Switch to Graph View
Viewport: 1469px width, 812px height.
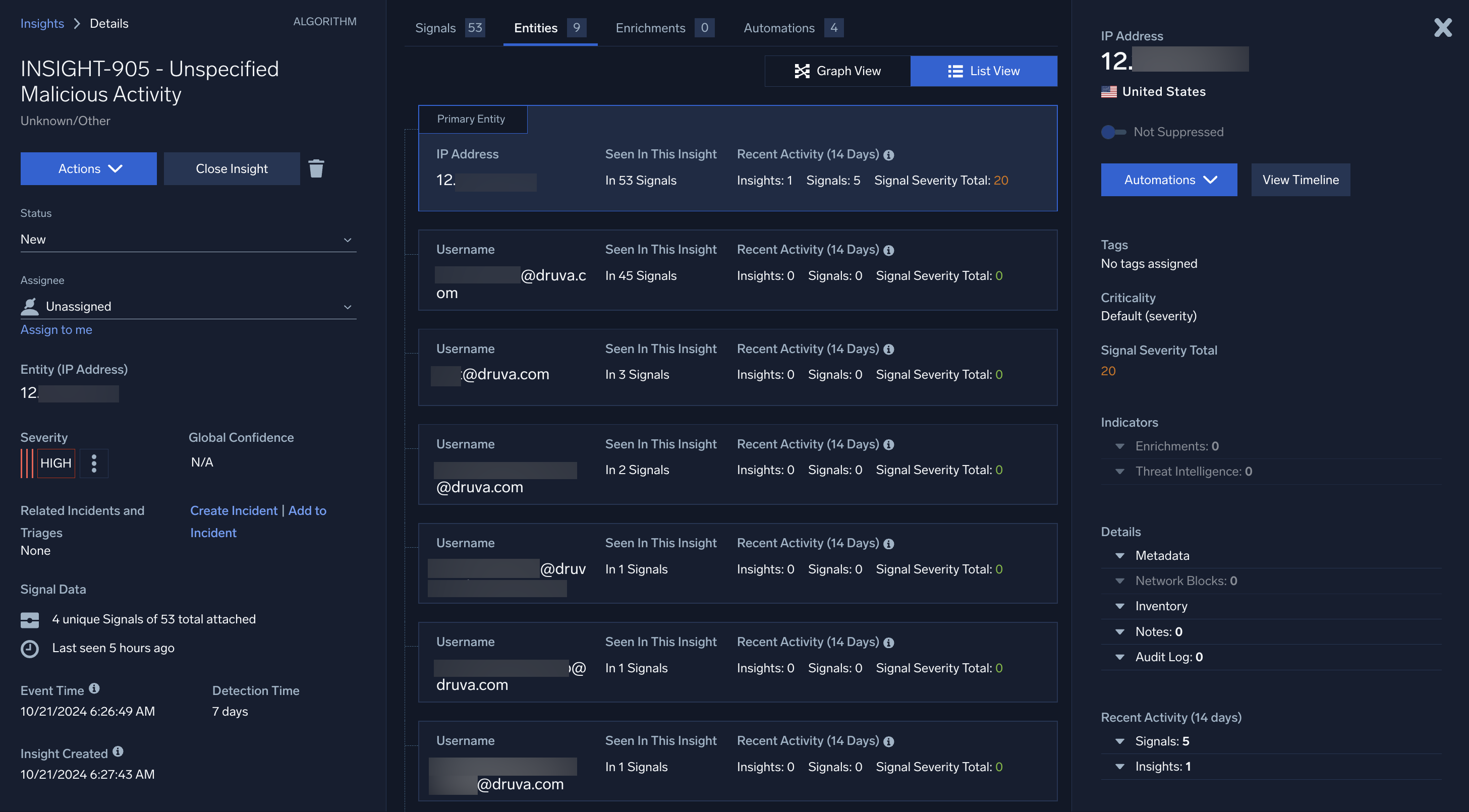point(837,71)
